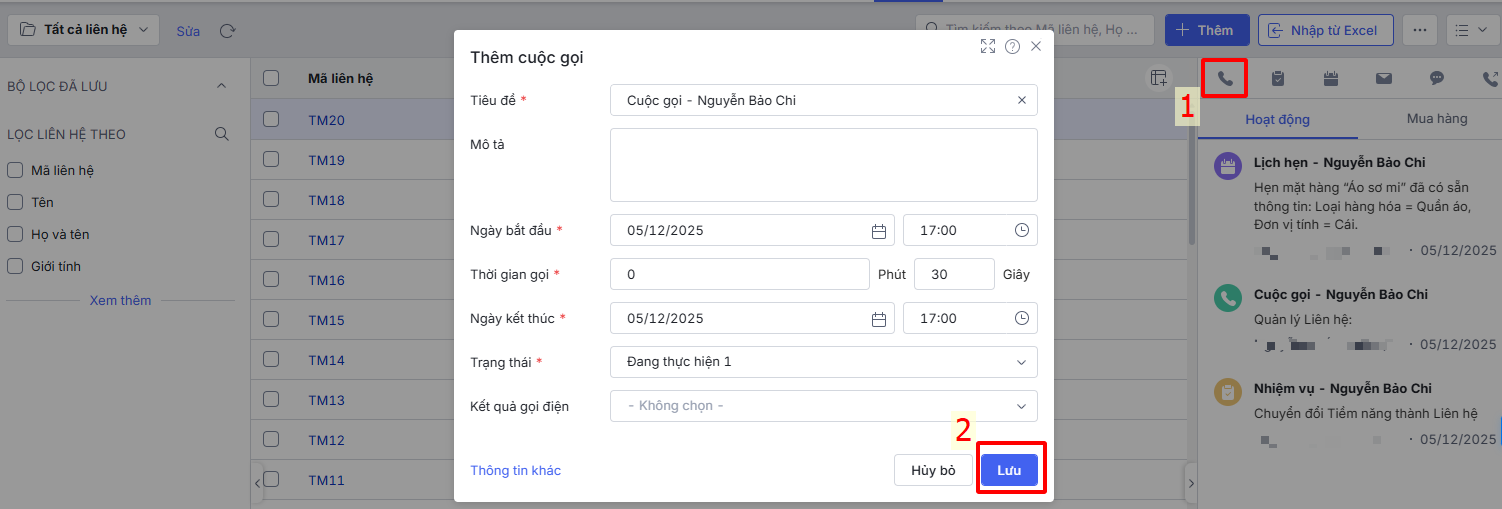Open the start date calendar picker icon
Viewport: 1502px width, 509px height.
879,231
